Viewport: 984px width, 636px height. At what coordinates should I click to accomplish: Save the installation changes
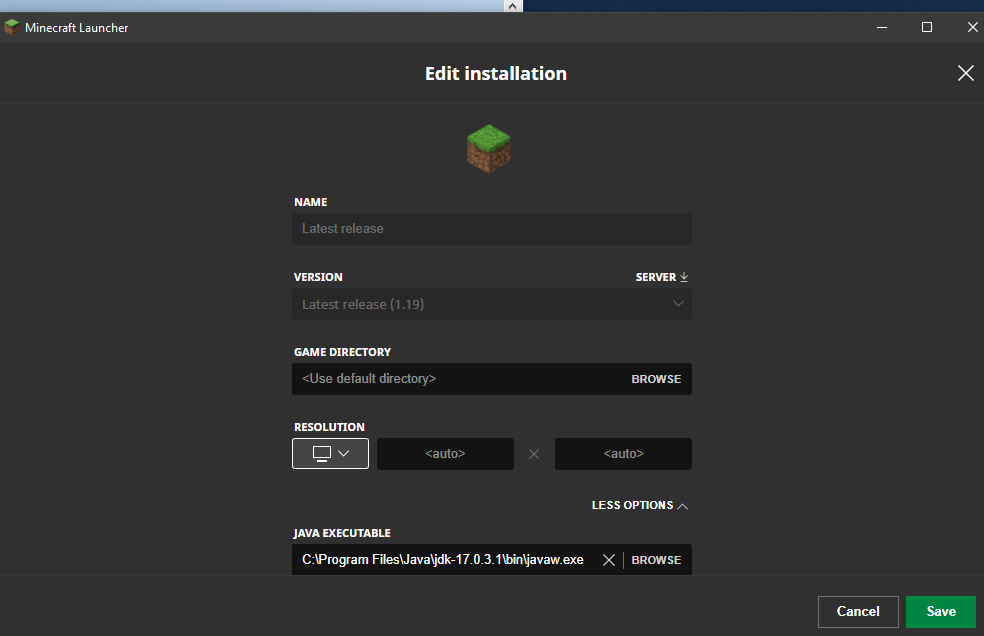click(940, 611)
